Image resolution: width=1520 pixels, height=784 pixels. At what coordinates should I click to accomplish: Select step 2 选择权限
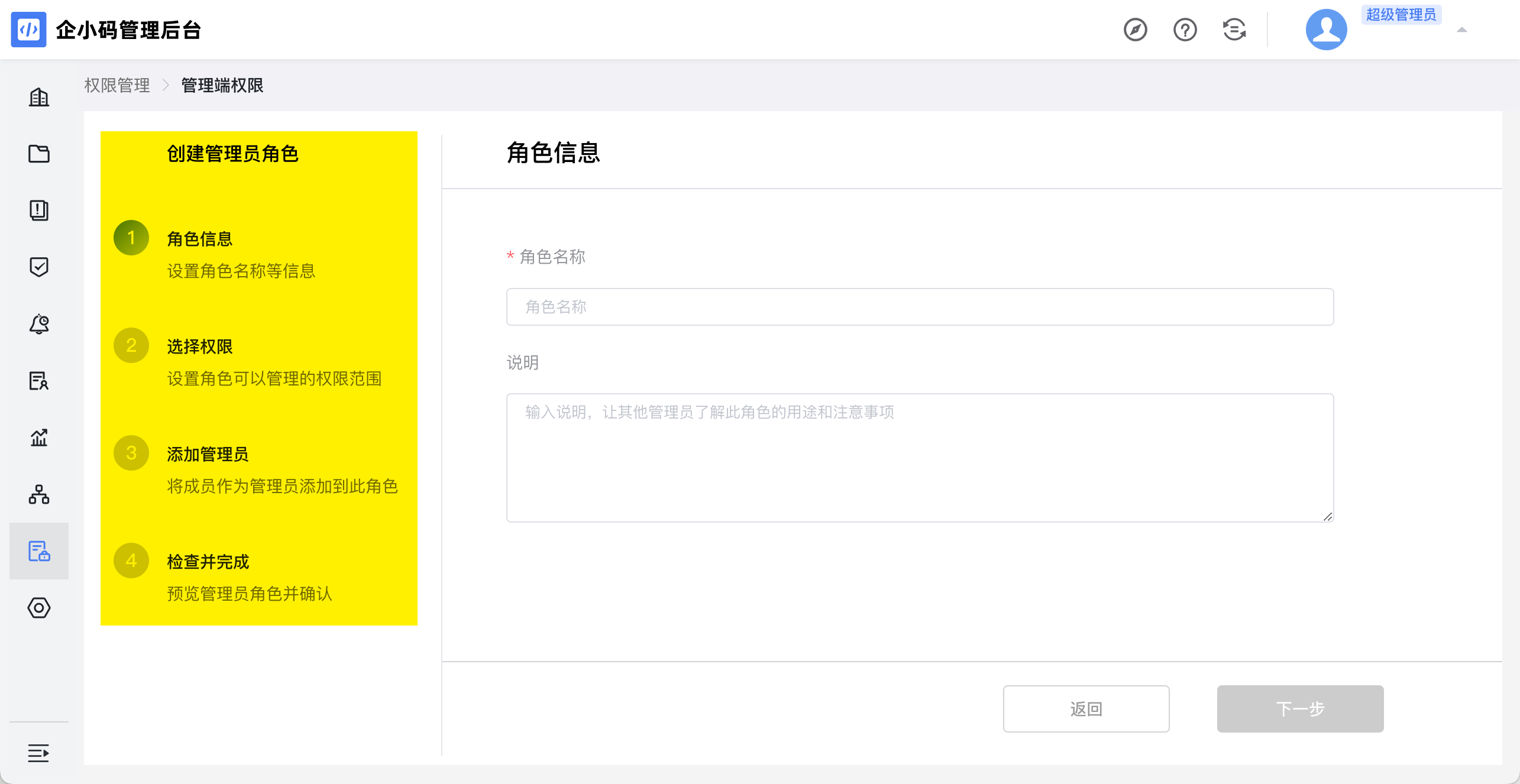[x=200, y=346]
